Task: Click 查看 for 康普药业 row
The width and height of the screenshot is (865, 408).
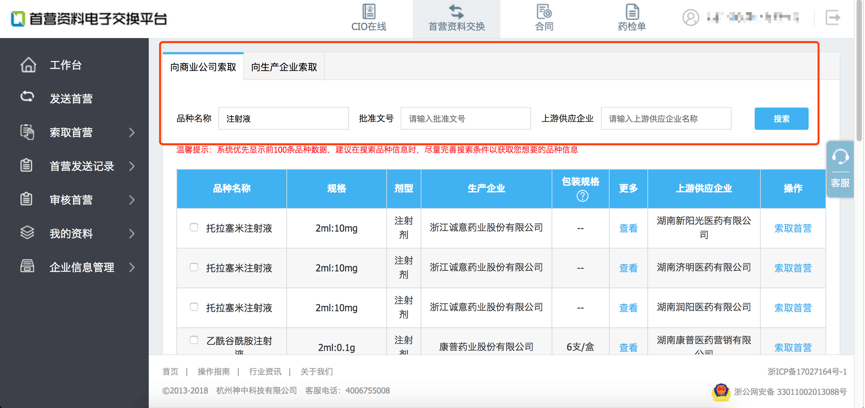Action: (x=628, y=347)
